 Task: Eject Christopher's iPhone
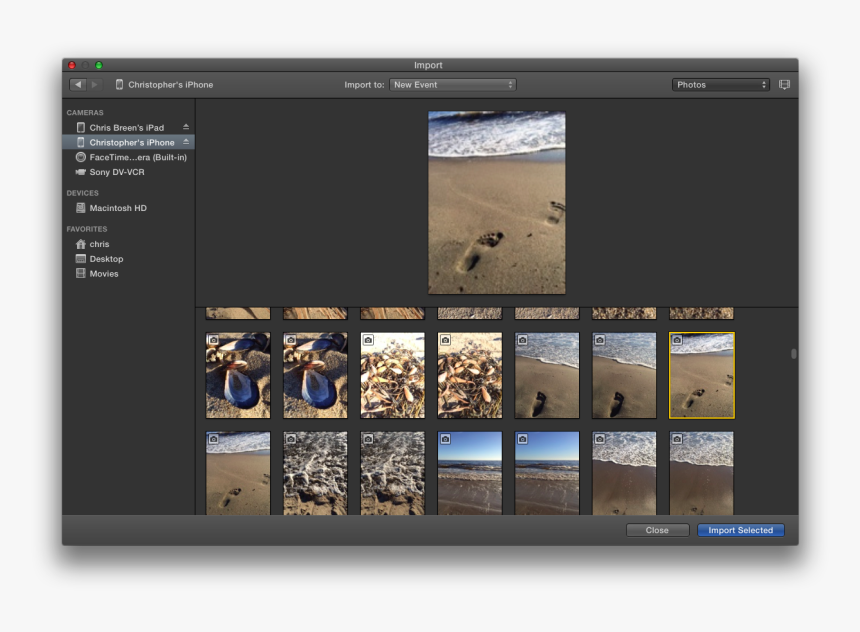pyautogui.click(x=185, y=142)
